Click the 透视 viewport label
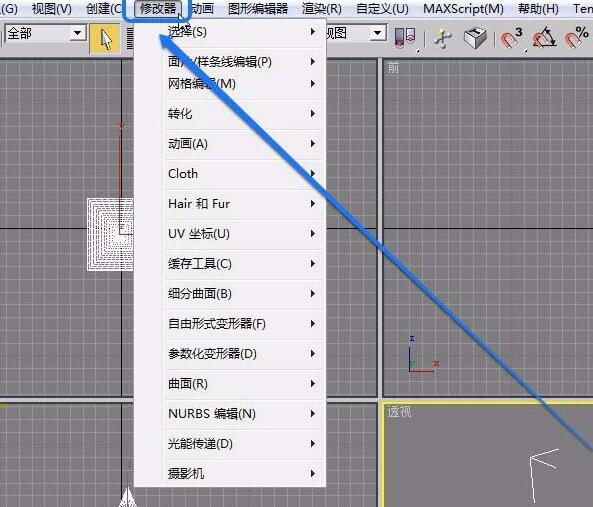The width and height of the screenshot is (593, 507). point(399,412)
